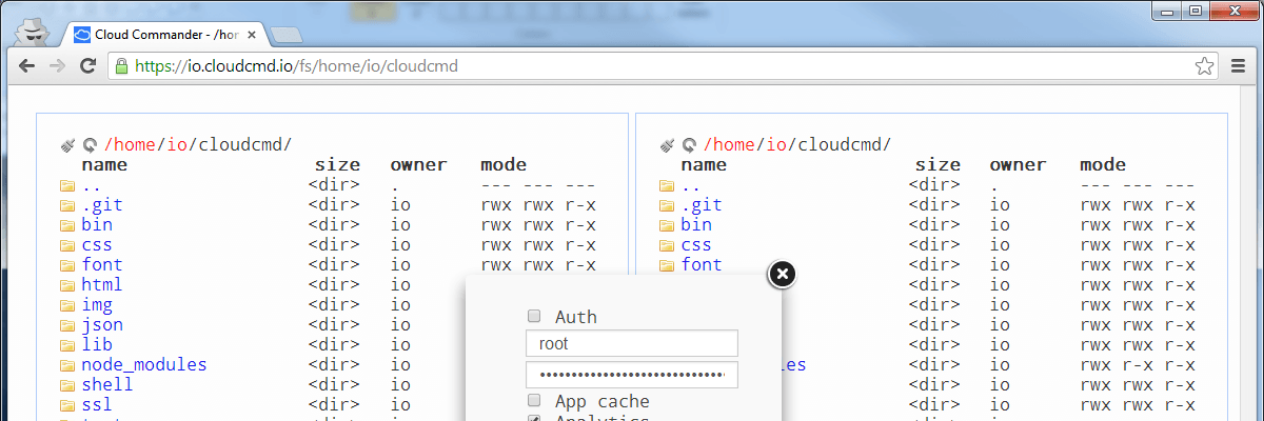This screenshot has width=1264, height=421.
Task: Click the mode column header in right panel
Action: tap(1103, 164)
